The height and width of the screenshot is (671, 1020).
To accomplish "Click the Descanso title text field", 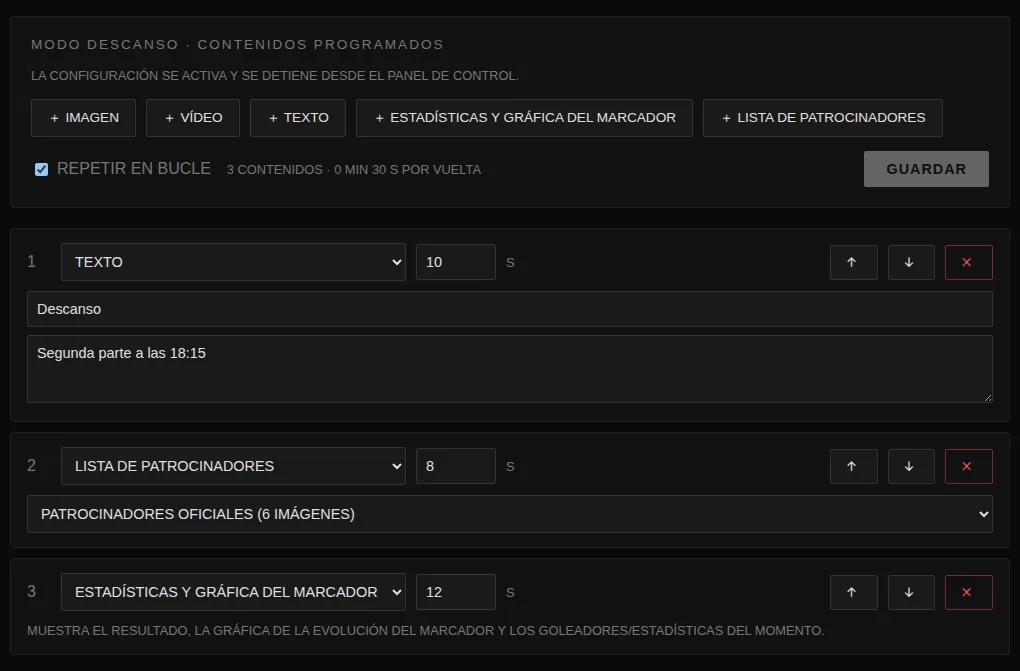I will pyautogui.click(x=509, y=309).
